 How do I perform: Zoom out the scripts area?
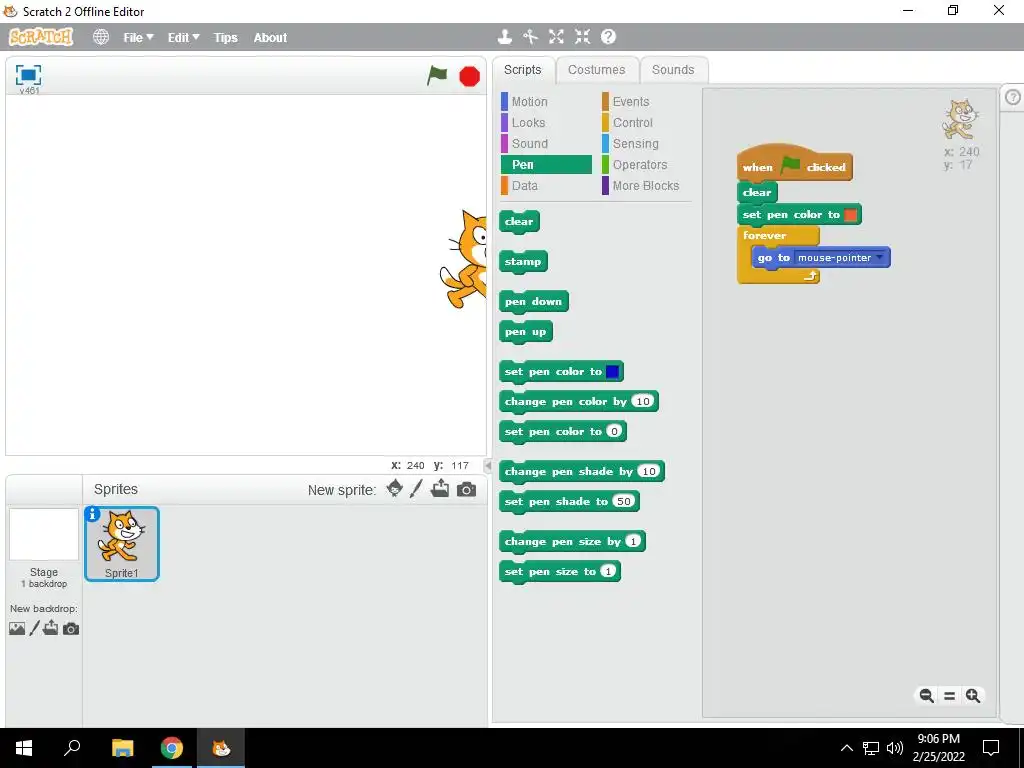point(926,696)
